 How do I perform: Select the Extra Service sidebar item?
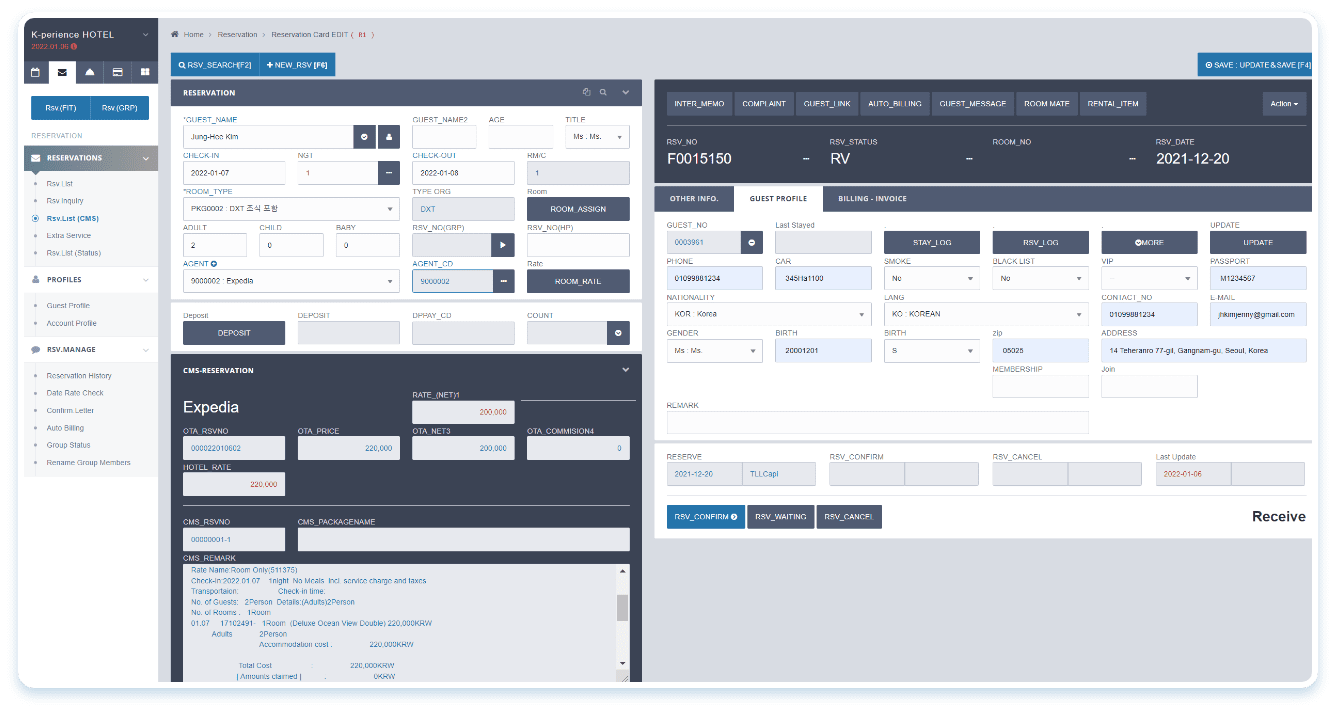click(68, 235)
